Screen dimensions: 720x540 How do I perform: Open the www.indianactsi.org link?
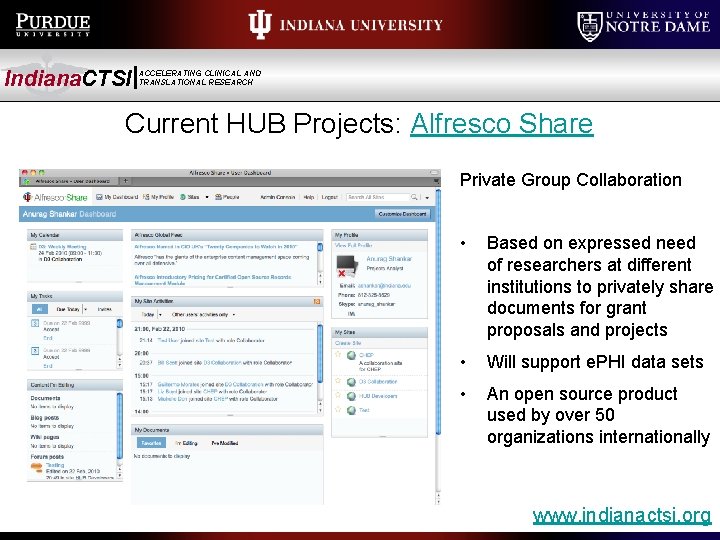(x=622, y=515)
